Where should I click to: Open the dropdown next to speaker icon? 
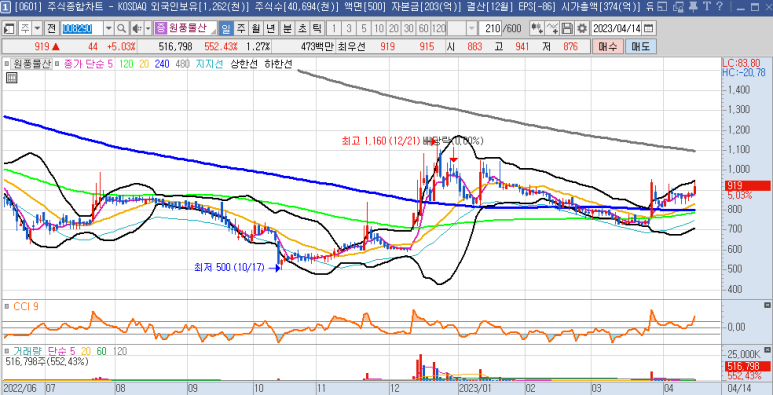(x=148, y=28)
